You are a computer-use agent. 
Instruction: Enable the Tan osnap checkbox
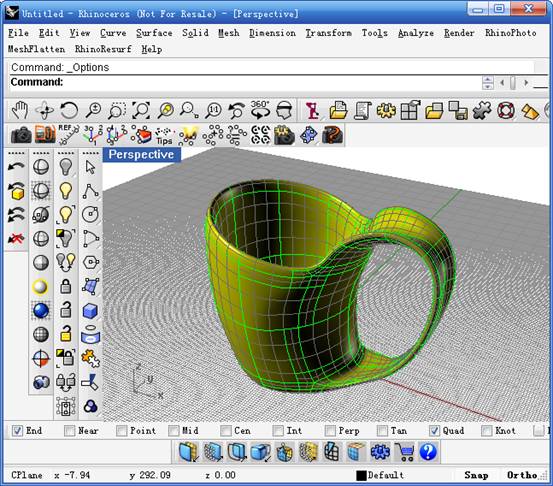pos(382,431)
